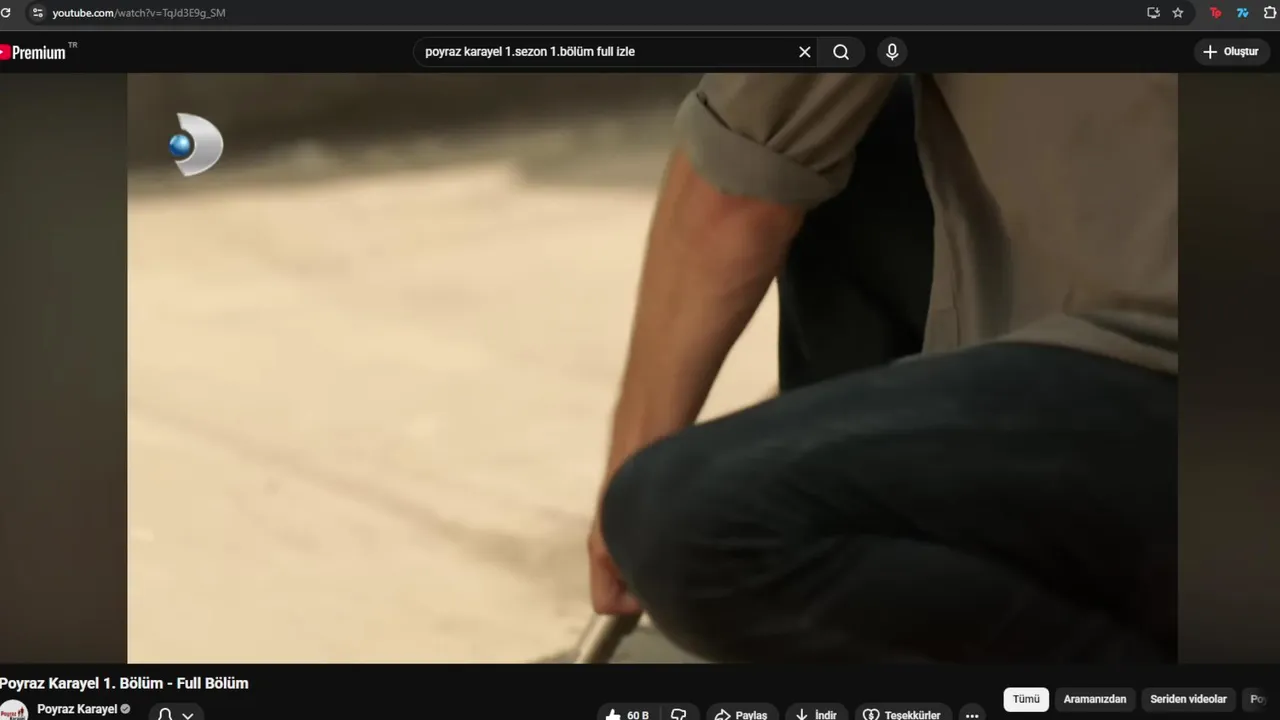Select the Seriden videolar filter chip
Viewport: 1280px width, 720px height.
tap(1188, 699)
